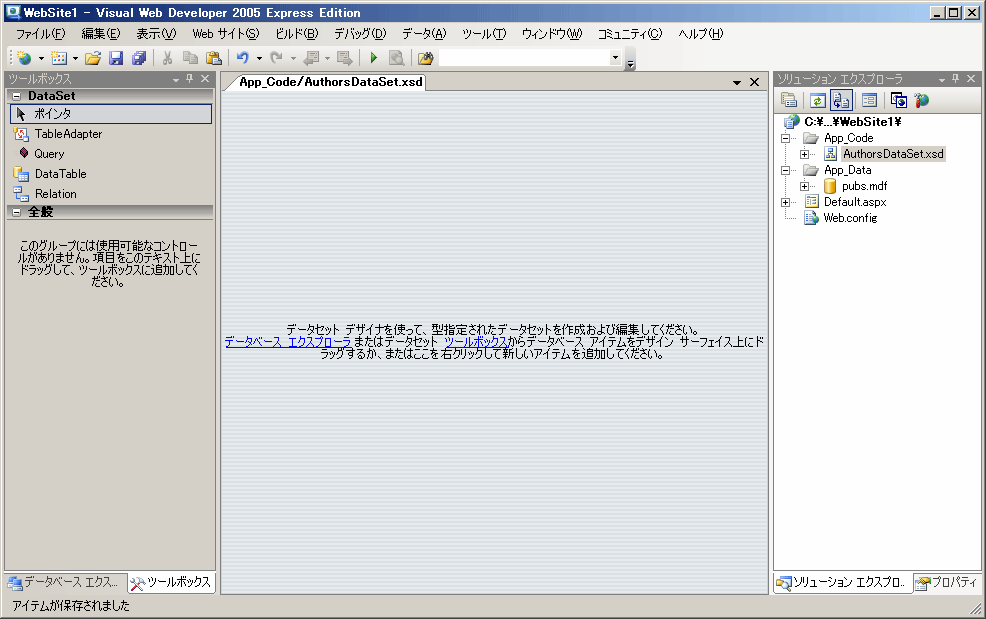The height and width of the screenshot is (619, 986).
Task: Expand the pubs.mdf node
Action: tap(804, 186)
